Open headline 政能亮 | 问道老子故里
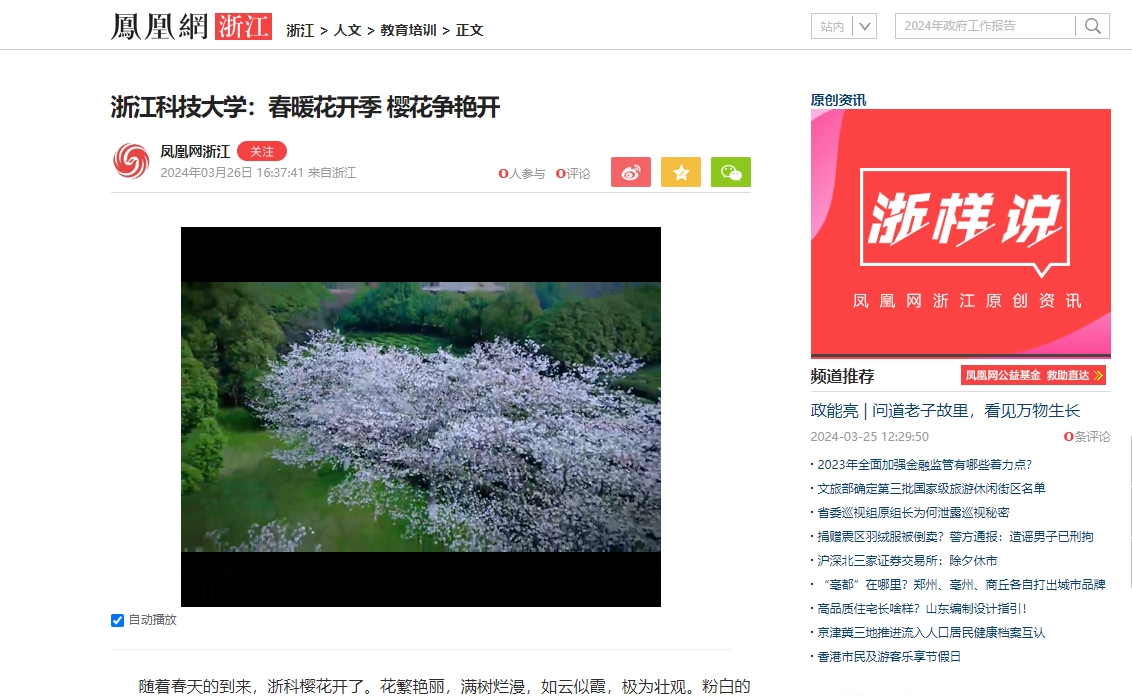Viewport: 1132px width, 697px height. click(x=945, y=410)
